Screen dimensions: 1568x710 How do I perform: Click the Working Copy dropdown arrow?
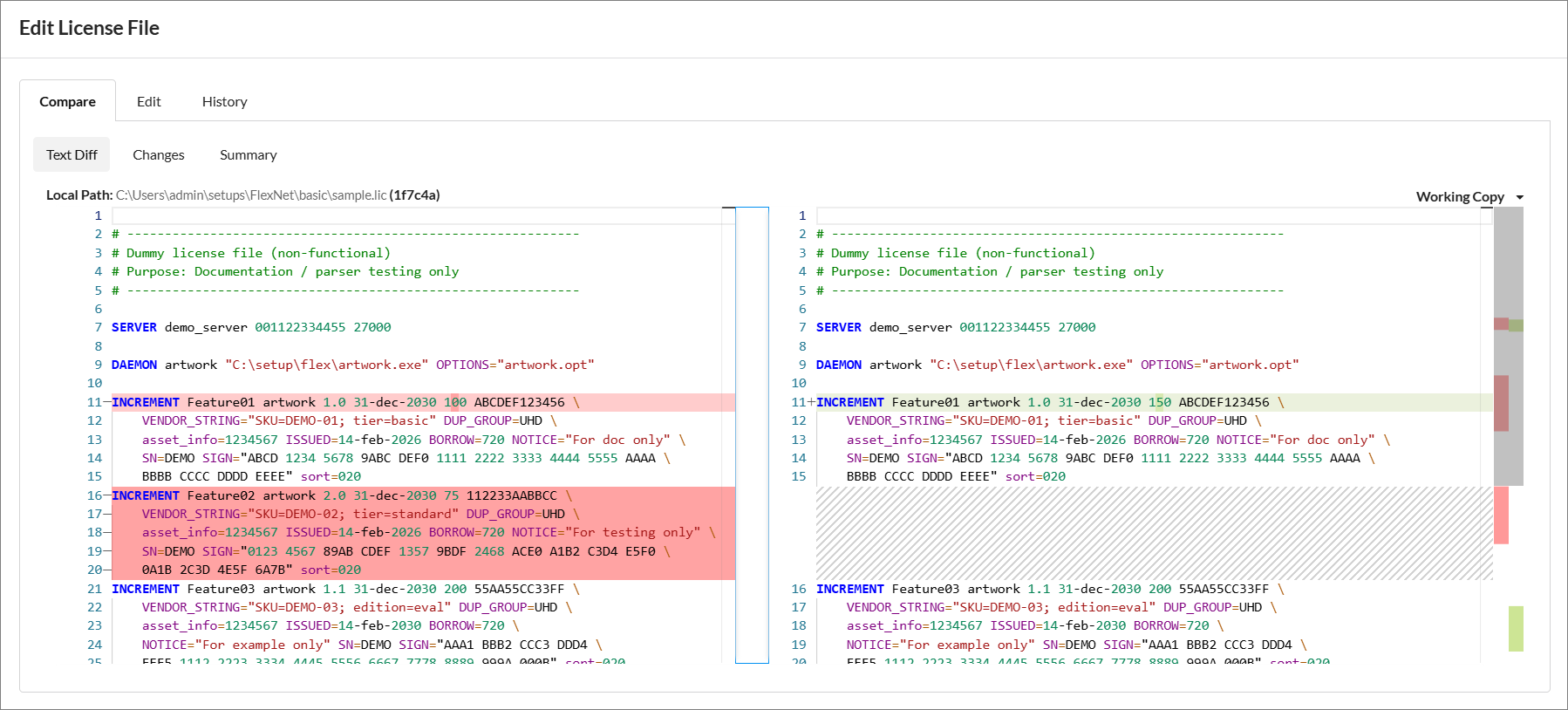click(1520, 197)
